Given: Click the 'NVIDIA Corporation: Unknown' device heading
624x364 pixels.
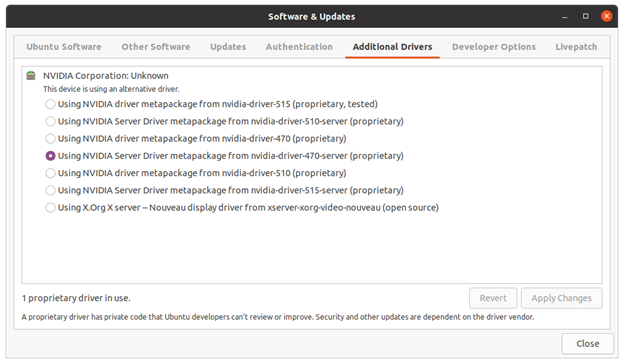Looking at the screenshot, I should coord(106,76).
